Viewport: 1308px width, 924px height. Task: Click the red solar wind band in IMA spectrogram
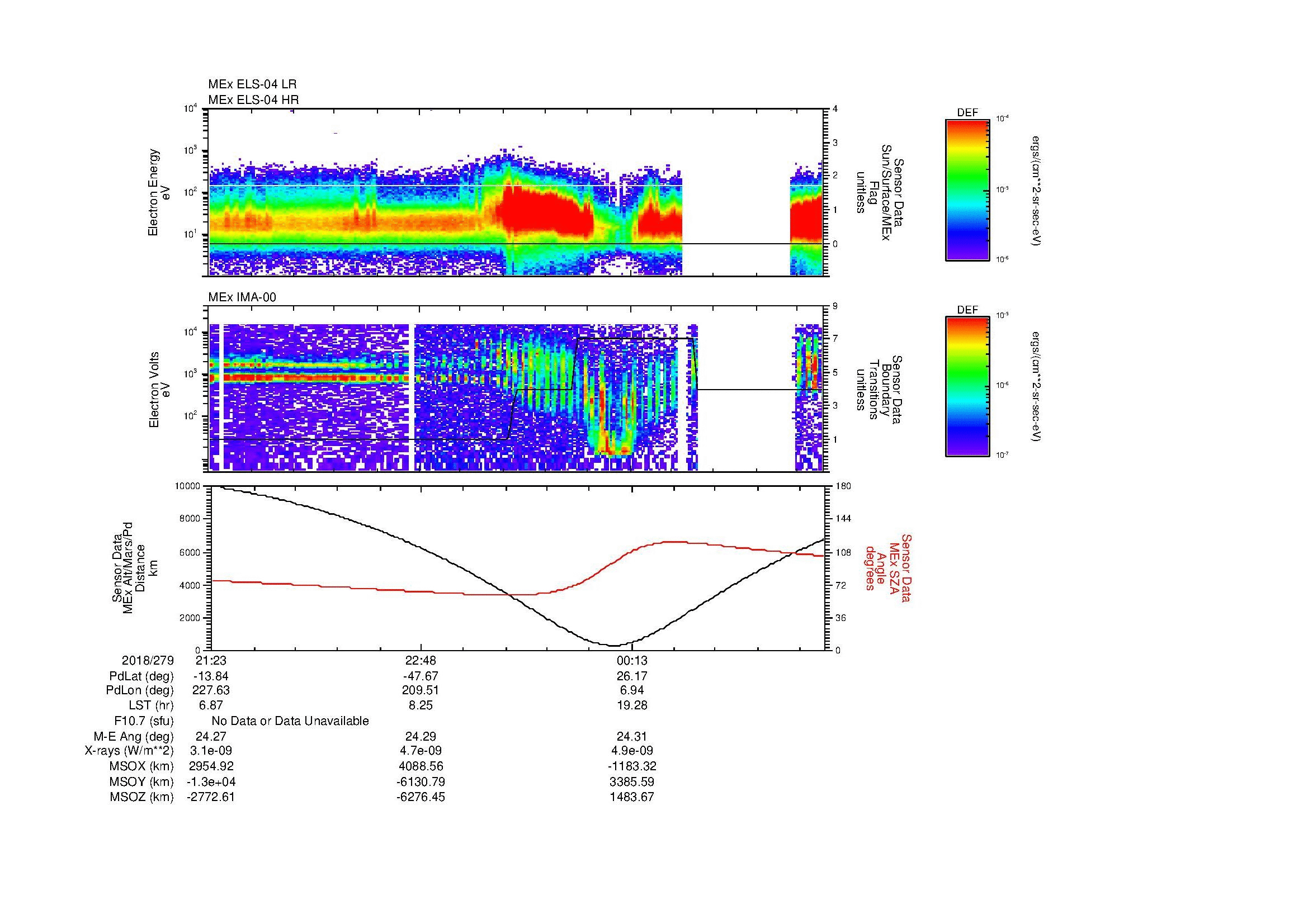[310, 377]
